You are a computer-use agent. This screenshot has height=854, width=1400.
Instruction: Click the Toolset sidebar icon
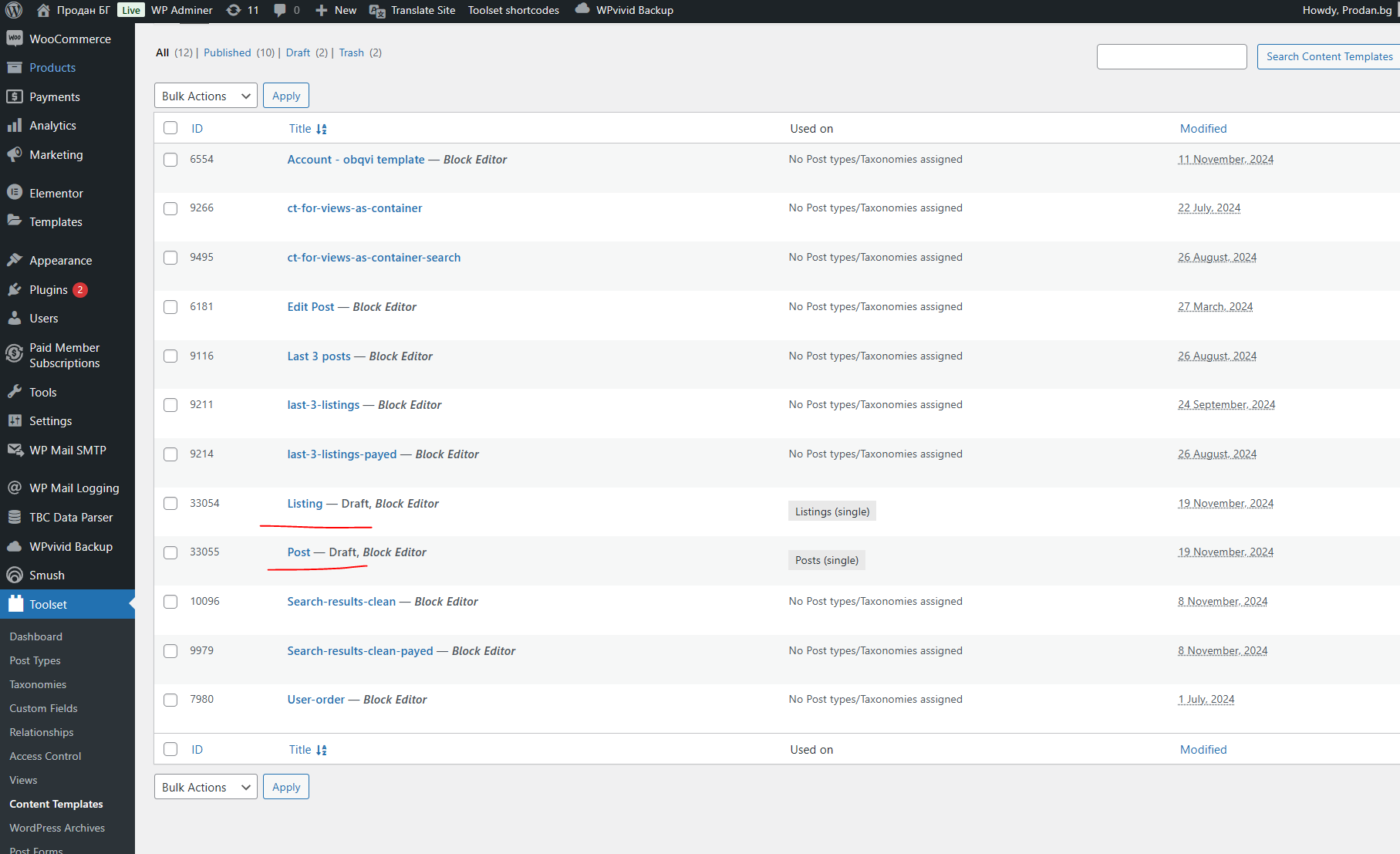pyautogui.click(x=15, y=604)
